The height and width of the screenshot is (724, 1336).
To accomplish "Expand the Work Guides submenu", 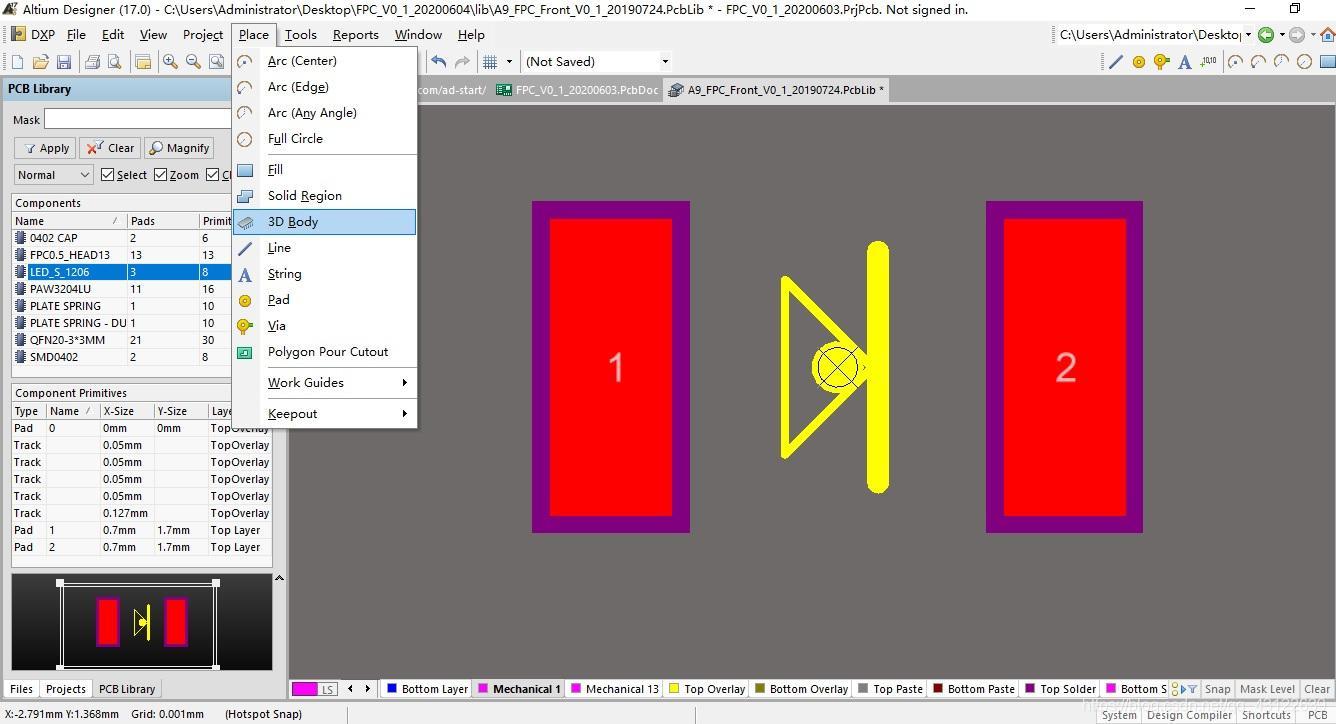I will (x=325, y=383).
